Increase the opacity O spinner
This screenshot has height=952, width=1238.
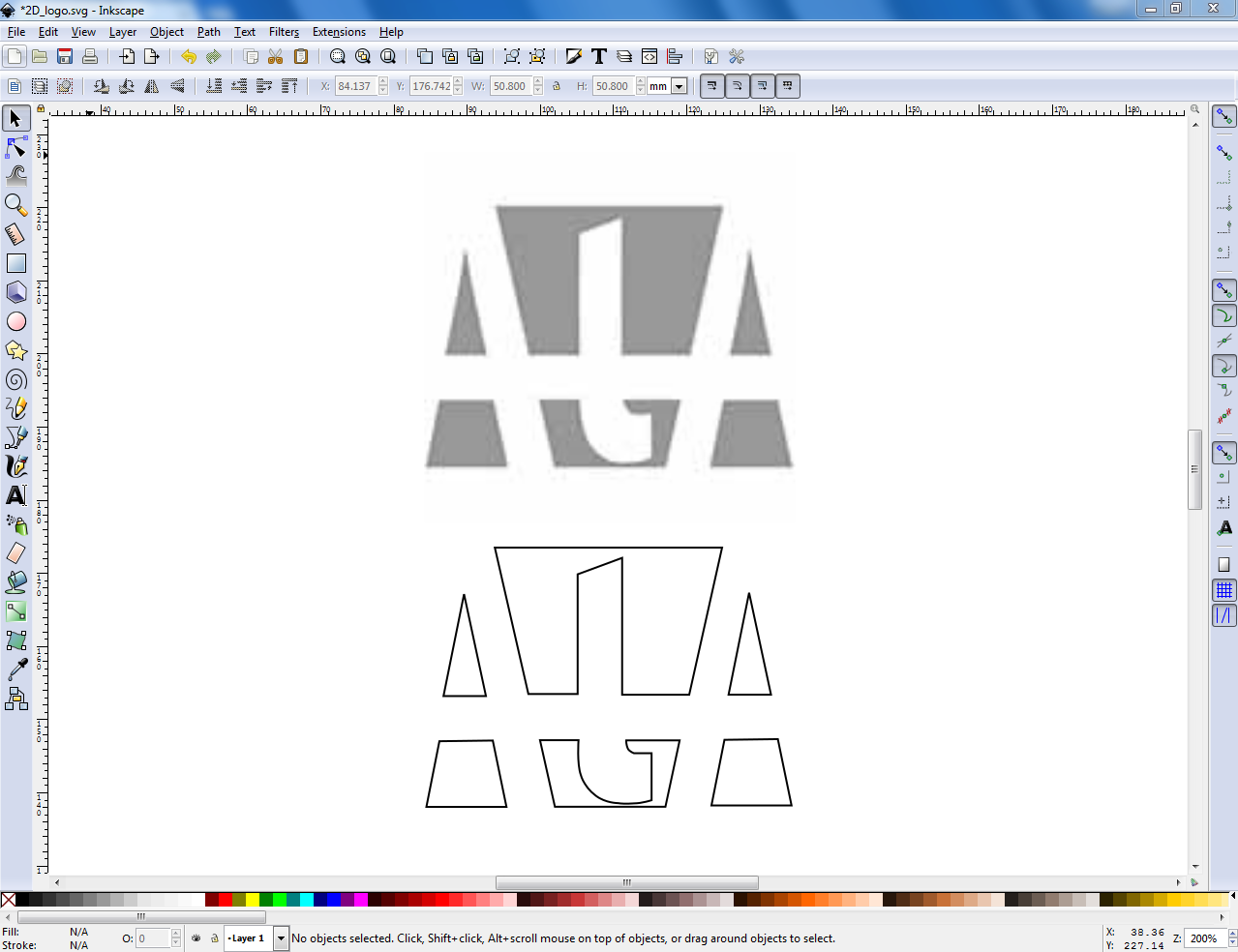176,934
